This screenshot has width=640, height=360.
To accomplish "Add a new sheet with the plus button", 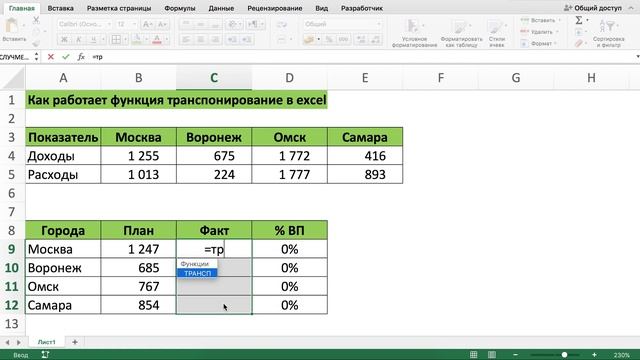I will coord(75,342).
